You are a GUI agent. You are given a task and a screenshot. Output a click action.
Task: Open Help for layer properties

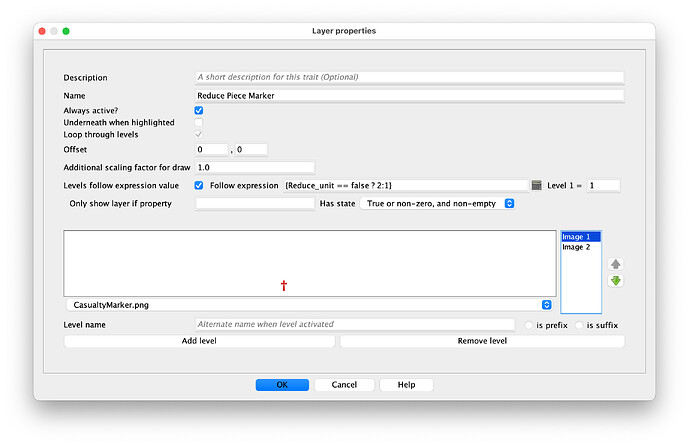(406, 385)
